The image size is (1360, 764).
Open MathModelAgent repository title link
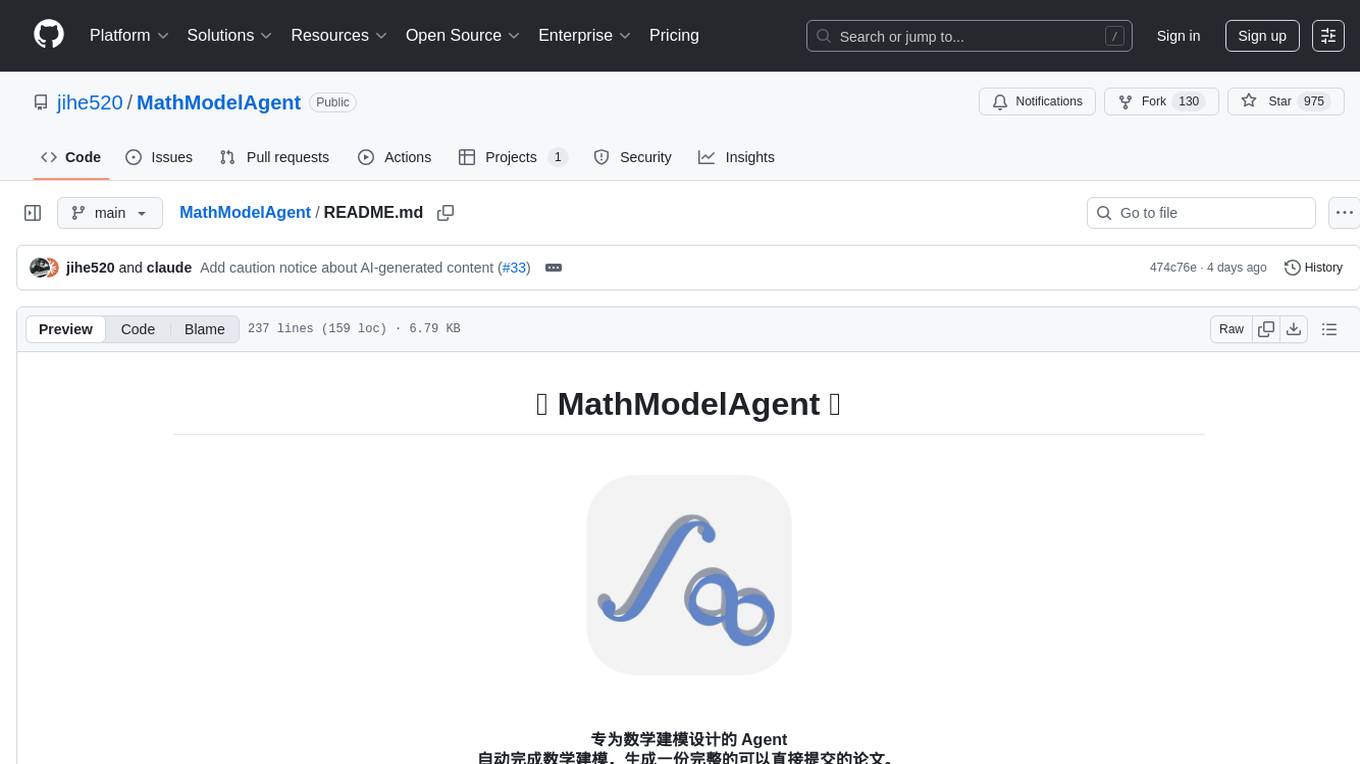[218, 102]
